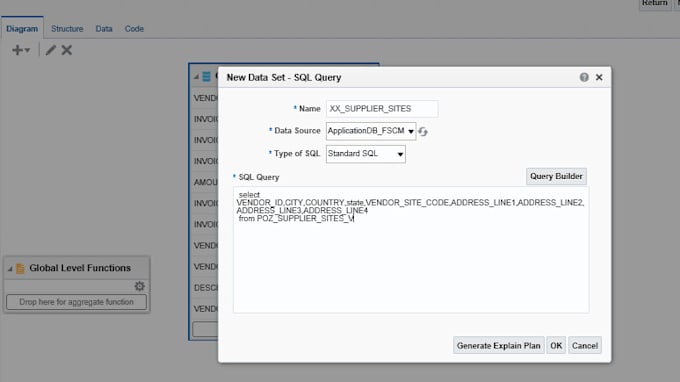Cancel the new data set dialog
The image size is (680, 382).
pos(585,346)
